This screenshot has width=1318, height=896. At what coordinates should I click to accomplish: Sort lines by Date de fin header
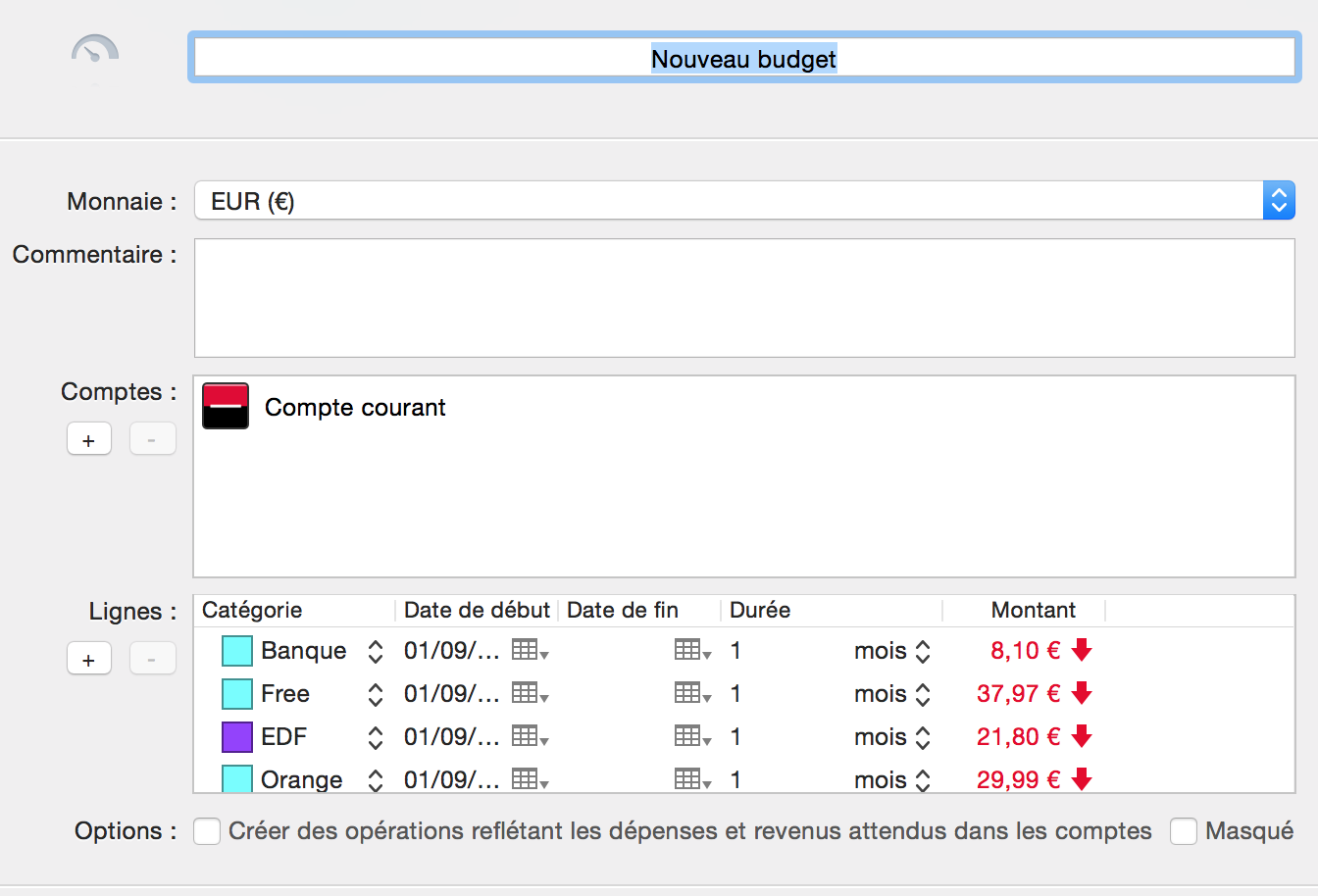click(x=639, y=610)
